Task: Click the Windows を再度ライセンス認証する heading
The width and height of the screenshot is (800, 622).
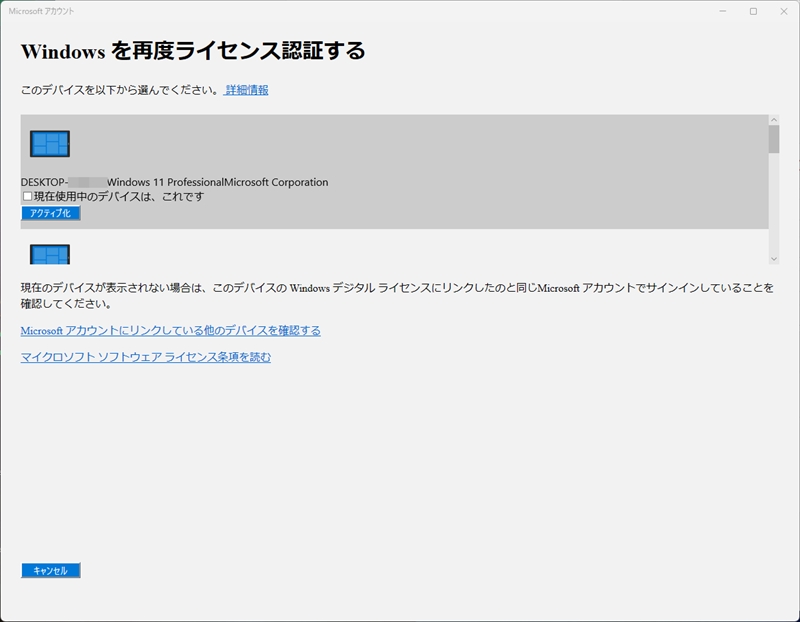Action: [x=192, y=50]
